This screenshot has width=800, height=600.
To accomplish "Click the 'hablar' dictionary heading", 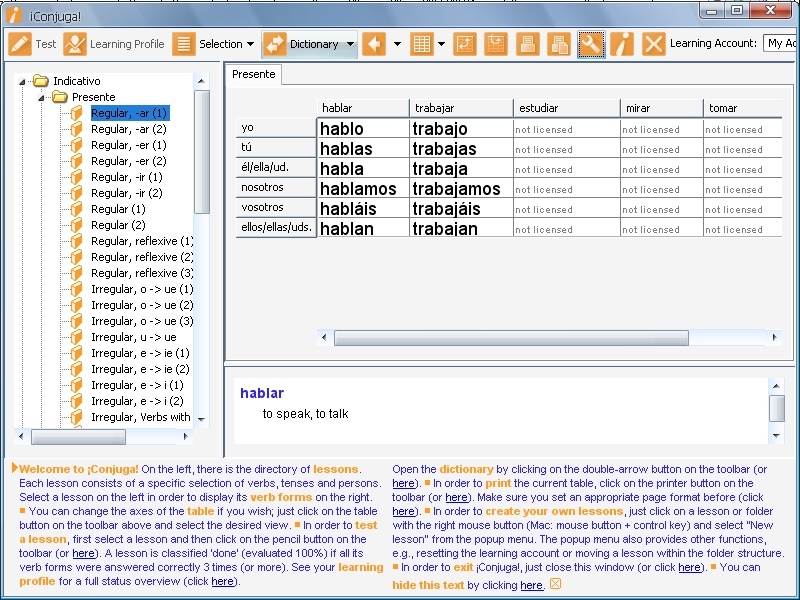I will tap(262, 393).
